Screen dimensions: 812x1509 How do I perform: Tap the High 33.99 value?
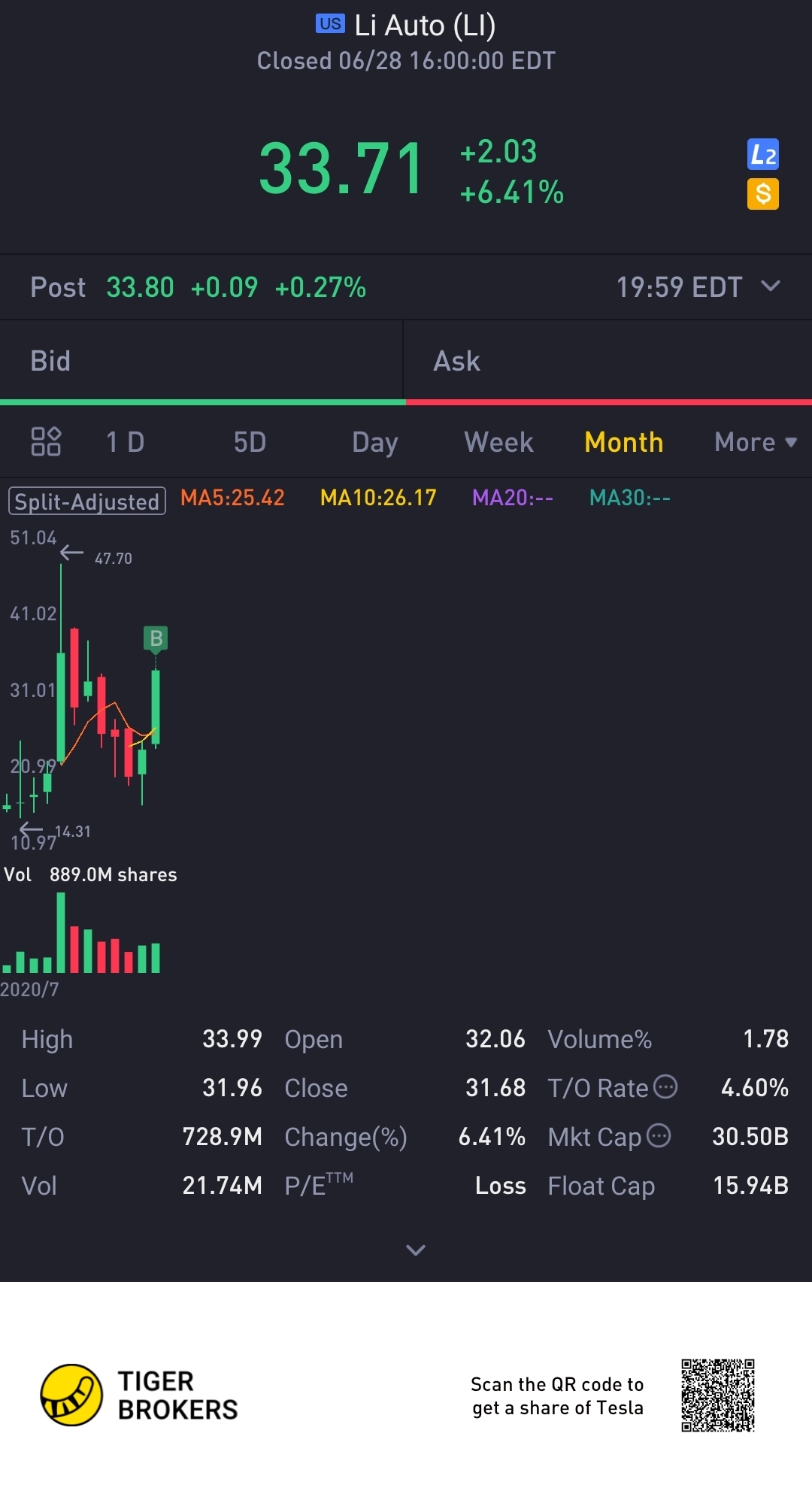tap(232, 1039)
